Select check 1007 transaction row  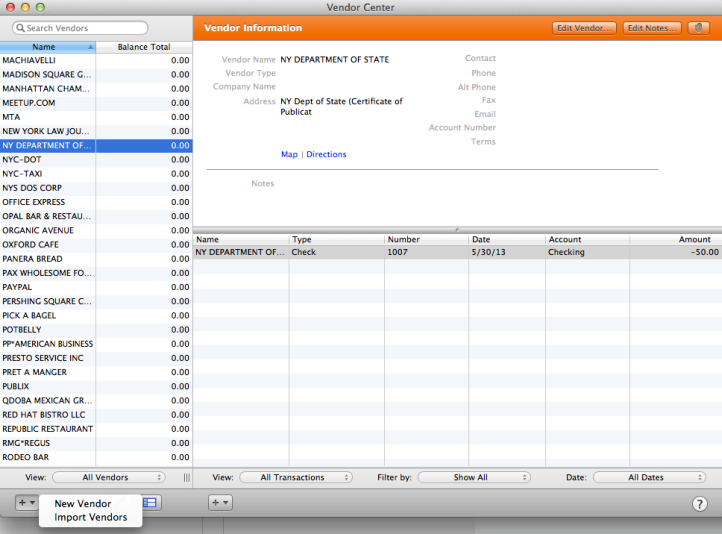457,252
